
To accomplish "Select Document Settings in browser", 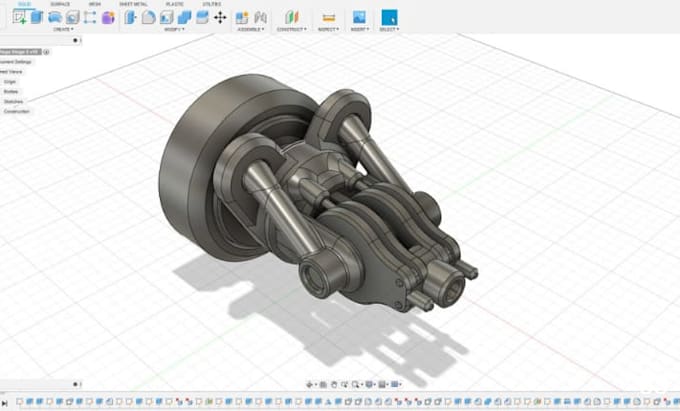I will [16, 62].
